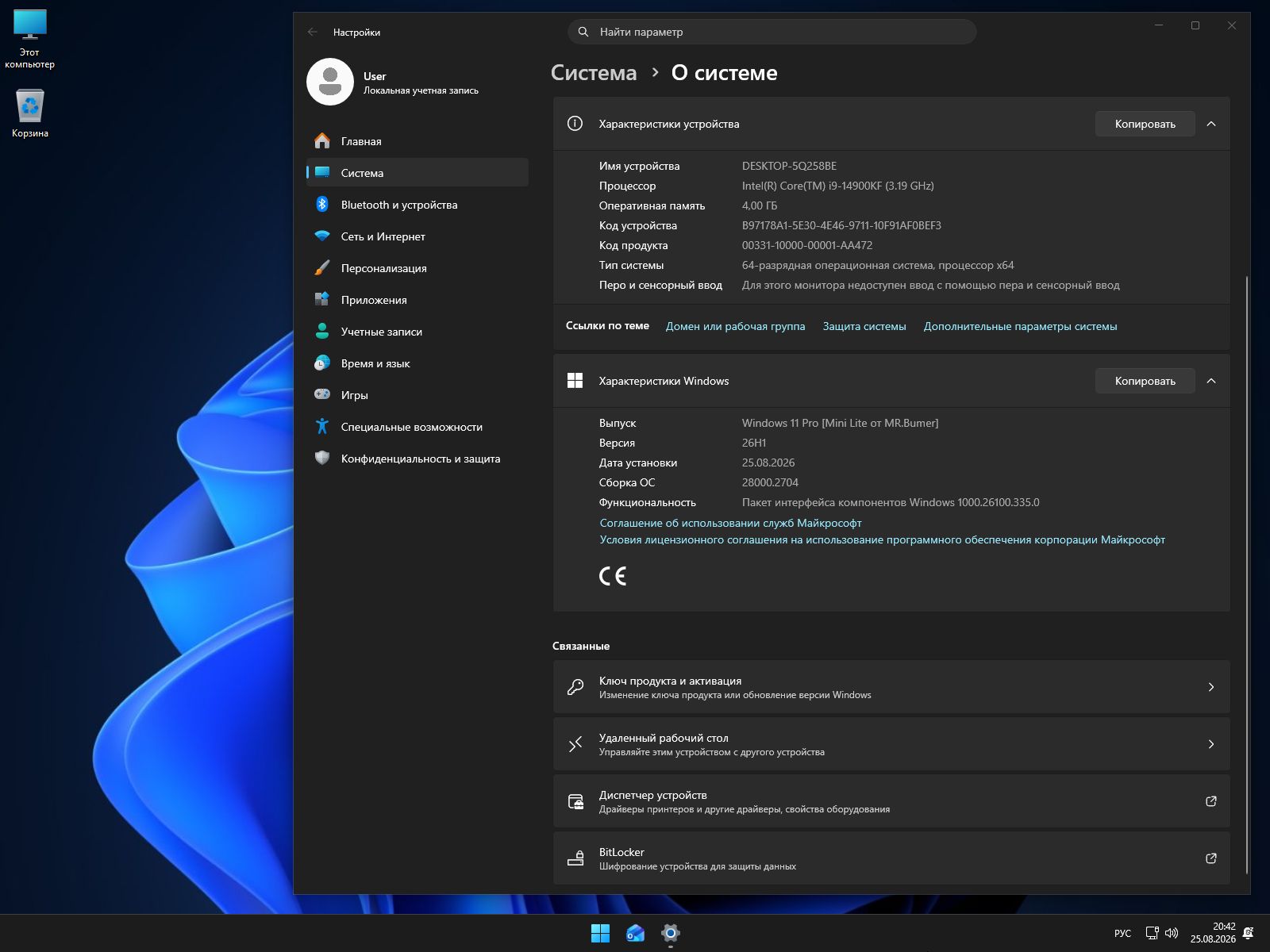This screenshot has width=1270, height=952.
Task: Click the Система monitor icon in sidebar
Action: (x=322, y=173)
